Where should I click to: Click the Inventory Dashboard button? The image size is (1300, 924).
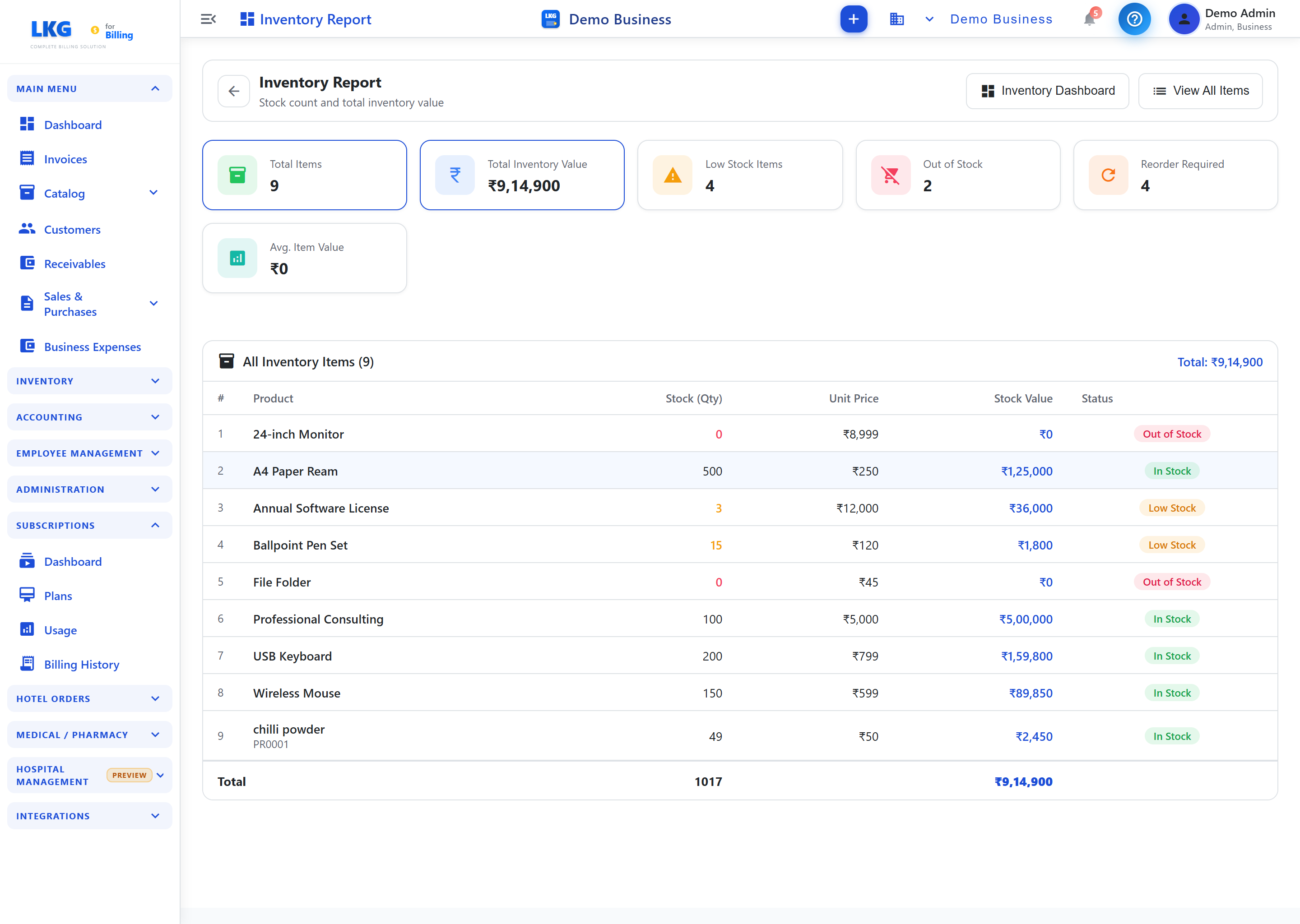click(1047, 91)
